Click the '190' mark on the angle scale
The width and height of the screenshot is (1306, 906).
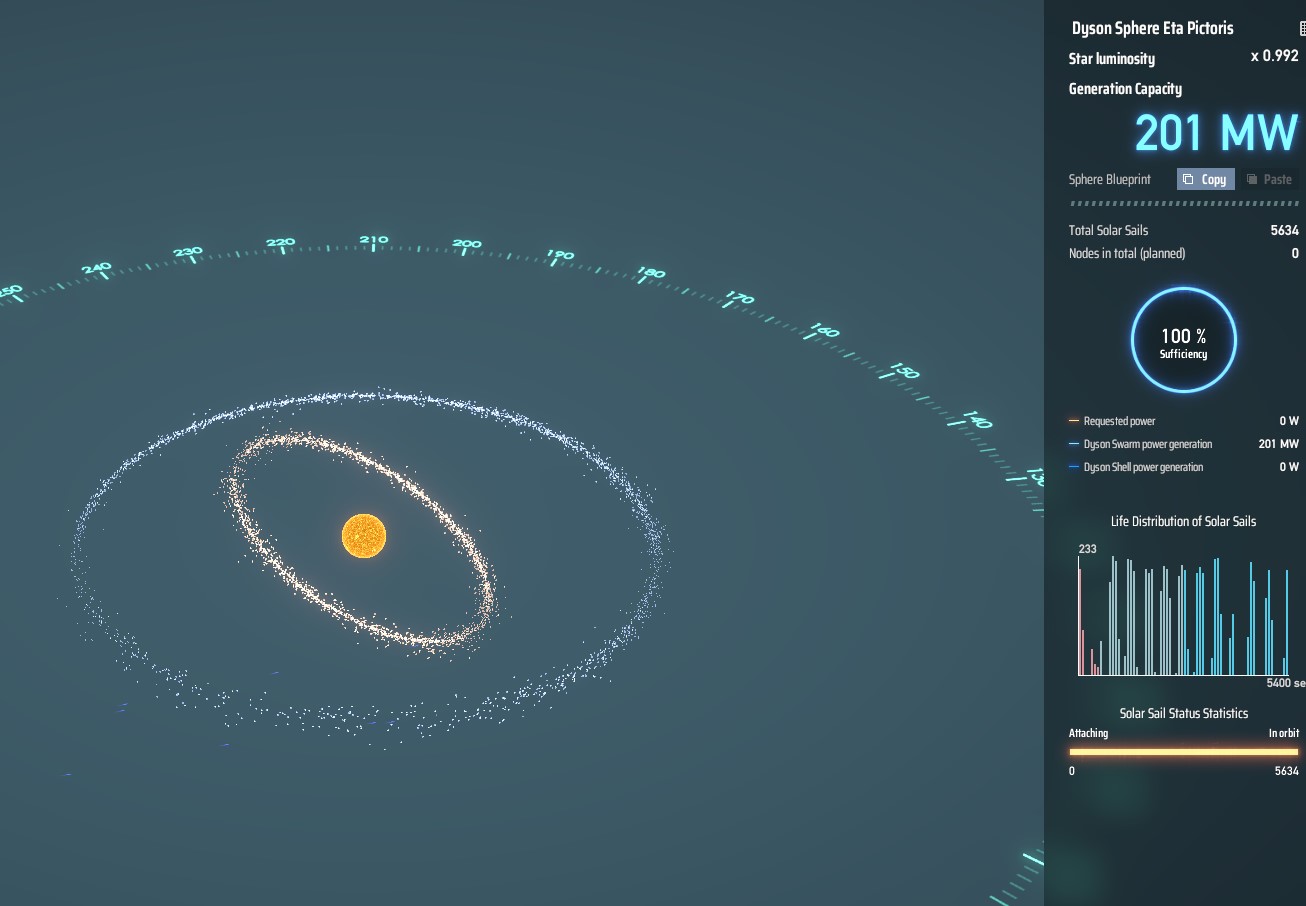560,255
